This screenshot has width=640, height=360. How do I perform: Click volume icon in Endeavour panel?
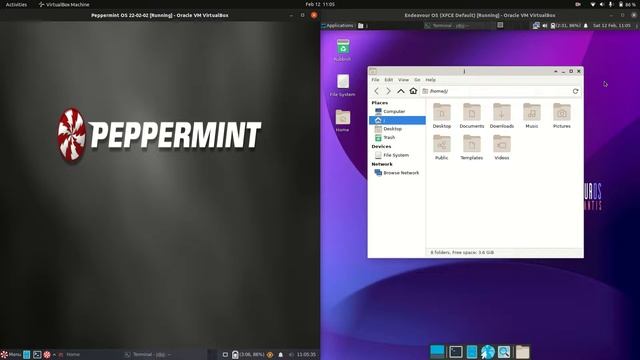[x=544, y=25]
